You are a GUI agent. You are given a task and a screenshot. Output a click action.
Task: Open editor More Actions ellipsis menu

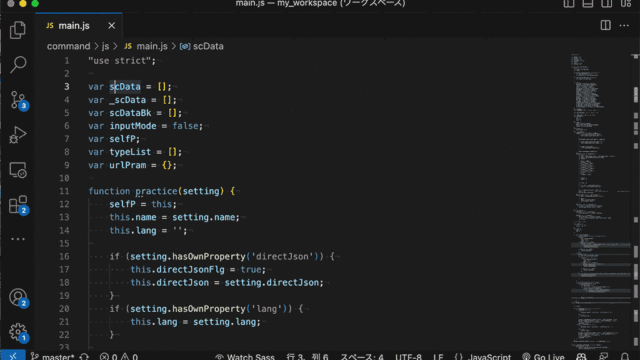click(x=624, y=25)
